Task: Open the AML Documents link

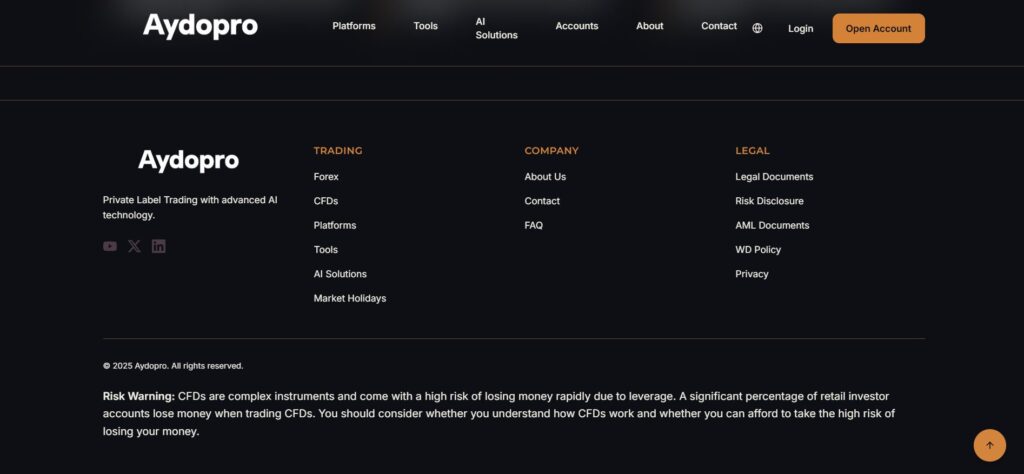Action: pos(772,225)
